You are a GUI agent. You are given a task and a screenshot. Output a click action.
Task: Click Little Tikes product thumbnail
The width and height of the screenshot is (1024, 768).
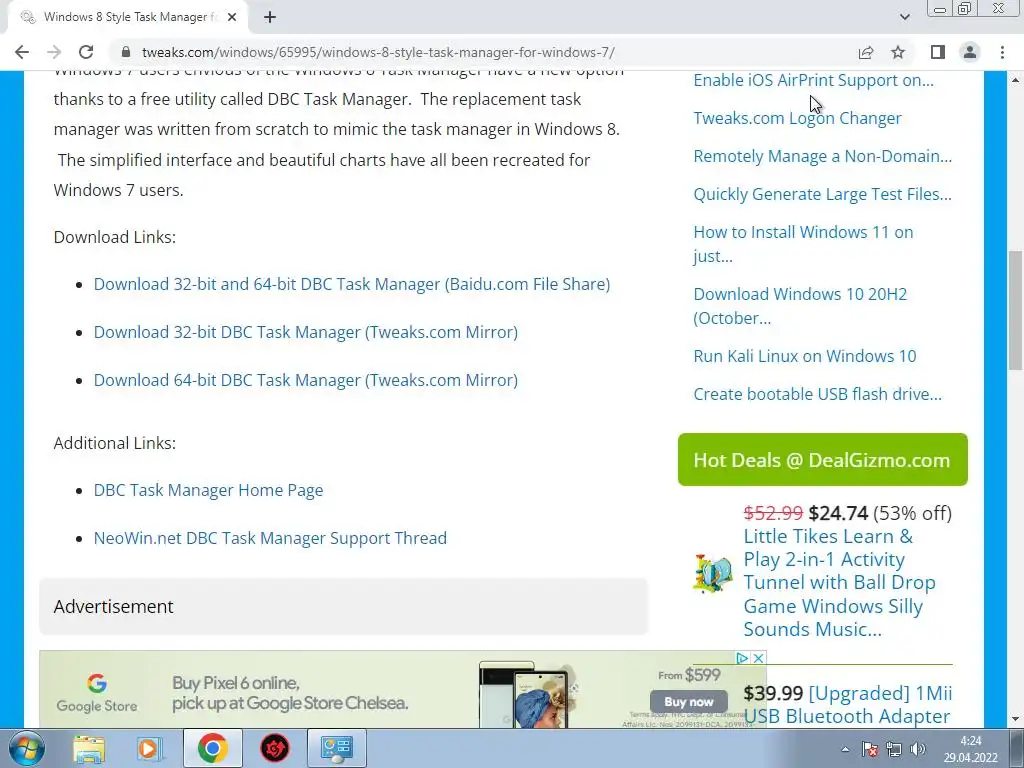[x=712, y=573]
